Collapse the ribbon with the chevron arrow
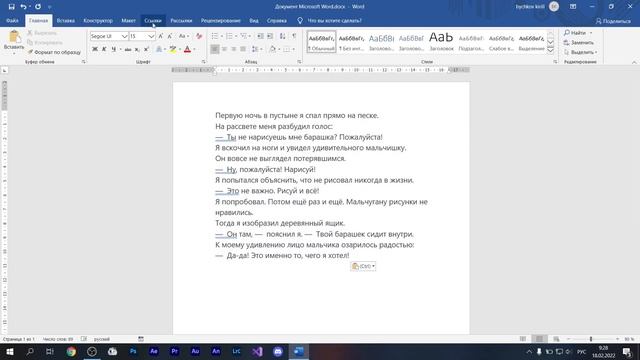Screen dimensions: 640x360 pyautogui.click(x=634, y=62)
